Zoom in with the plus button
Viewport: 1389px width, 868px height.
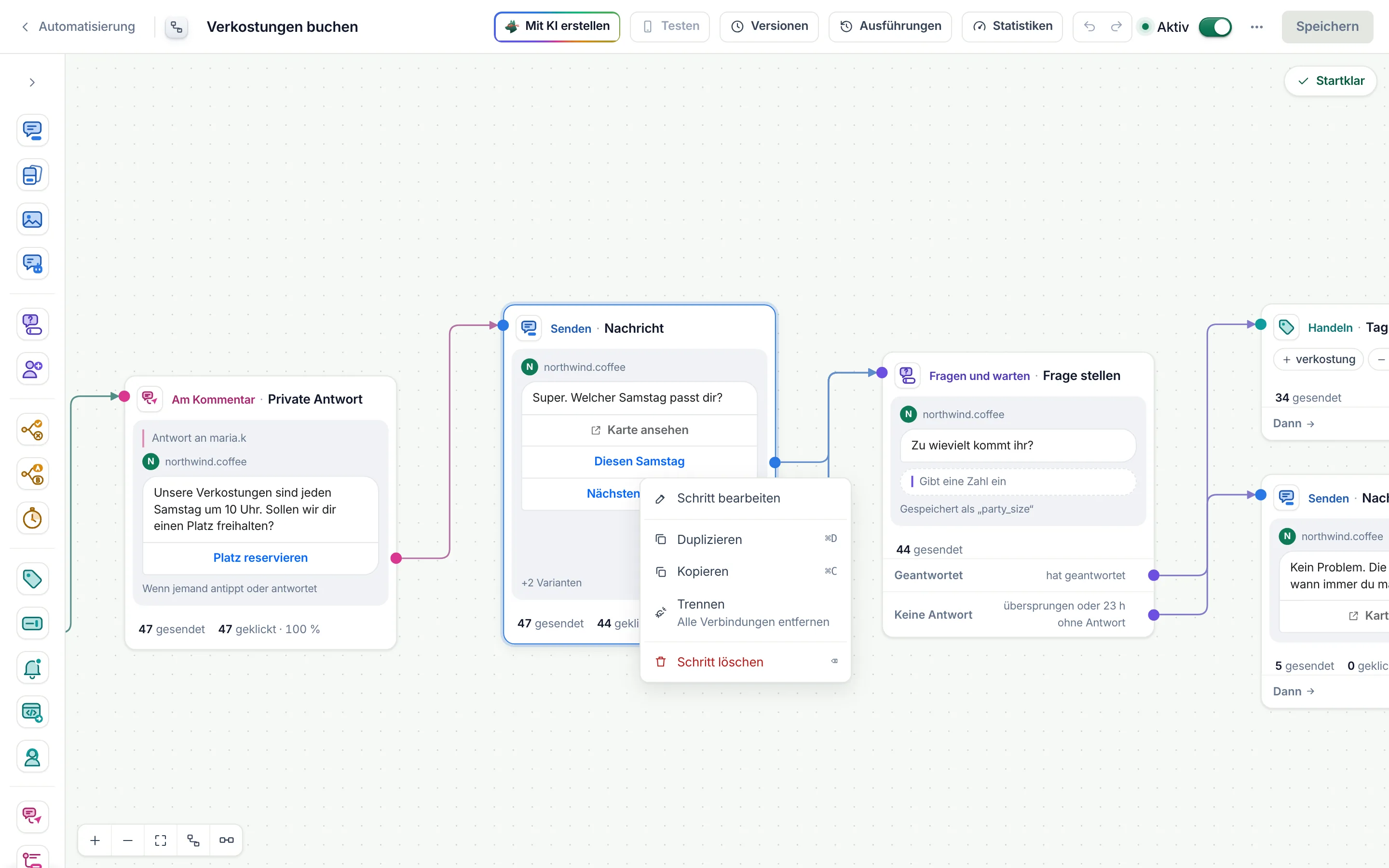(95, 840)
